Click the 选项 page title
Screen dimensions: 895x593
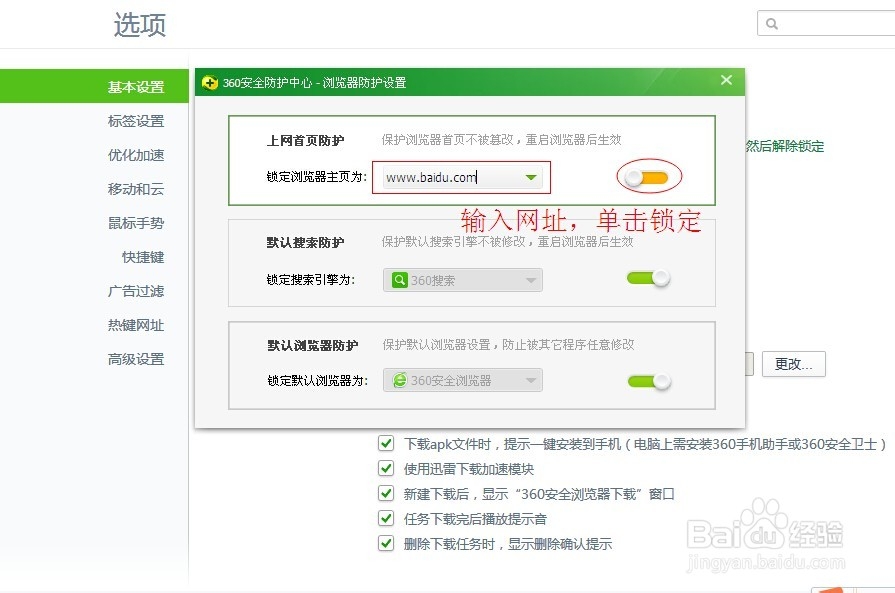(140, 25)
